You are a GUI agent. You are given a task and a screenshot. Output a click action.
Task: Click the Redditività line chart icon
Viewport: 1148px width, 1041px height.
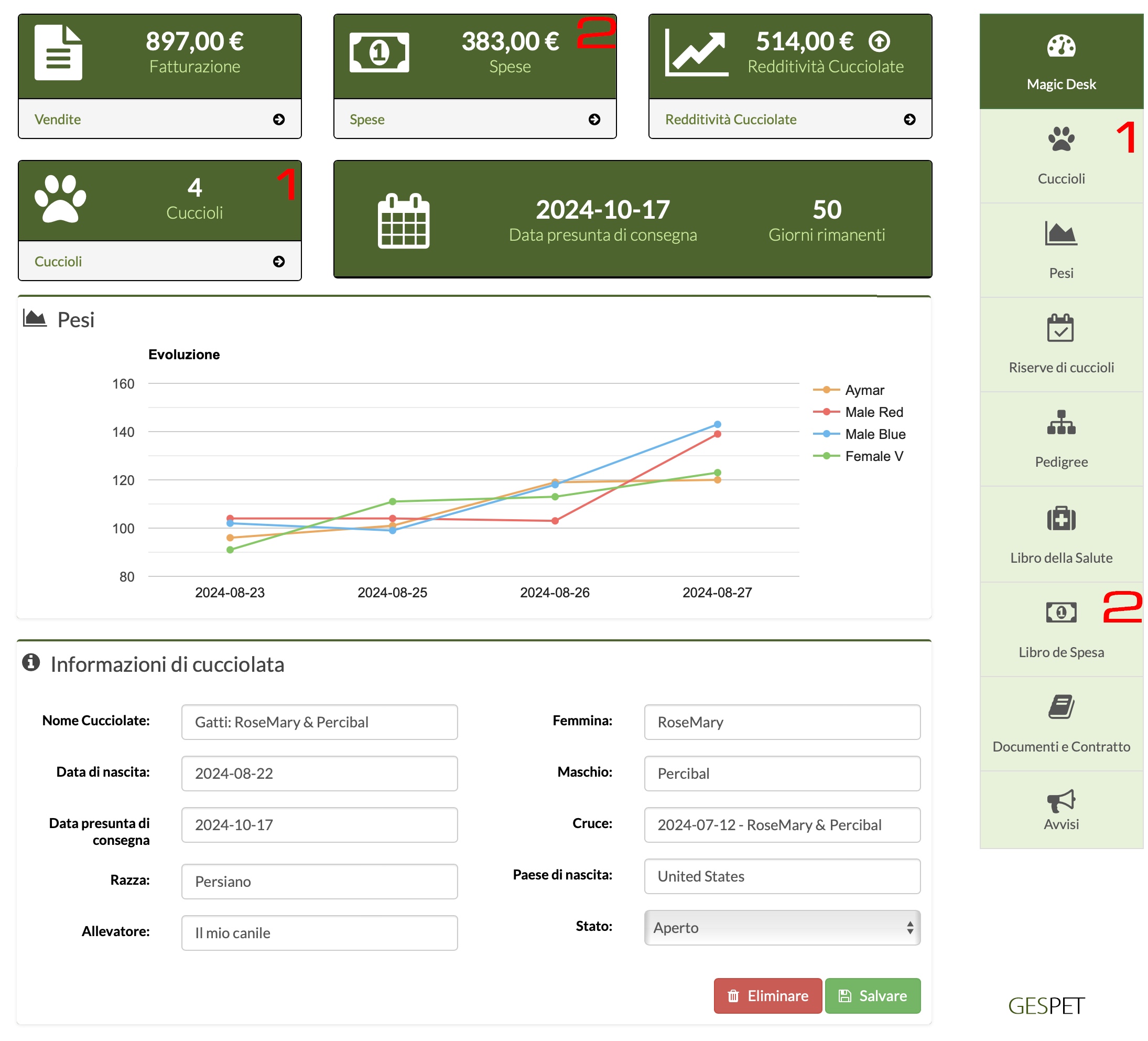697,53
